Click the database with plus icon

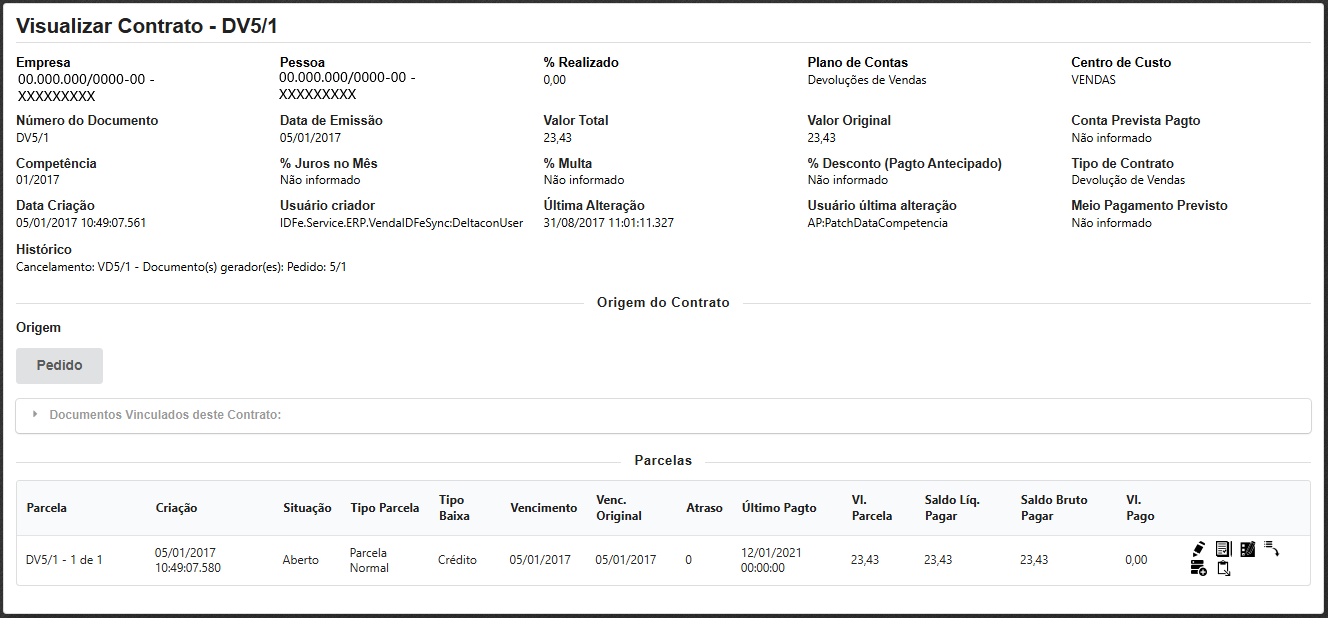pyautogui.click(x=1198, y=569)
